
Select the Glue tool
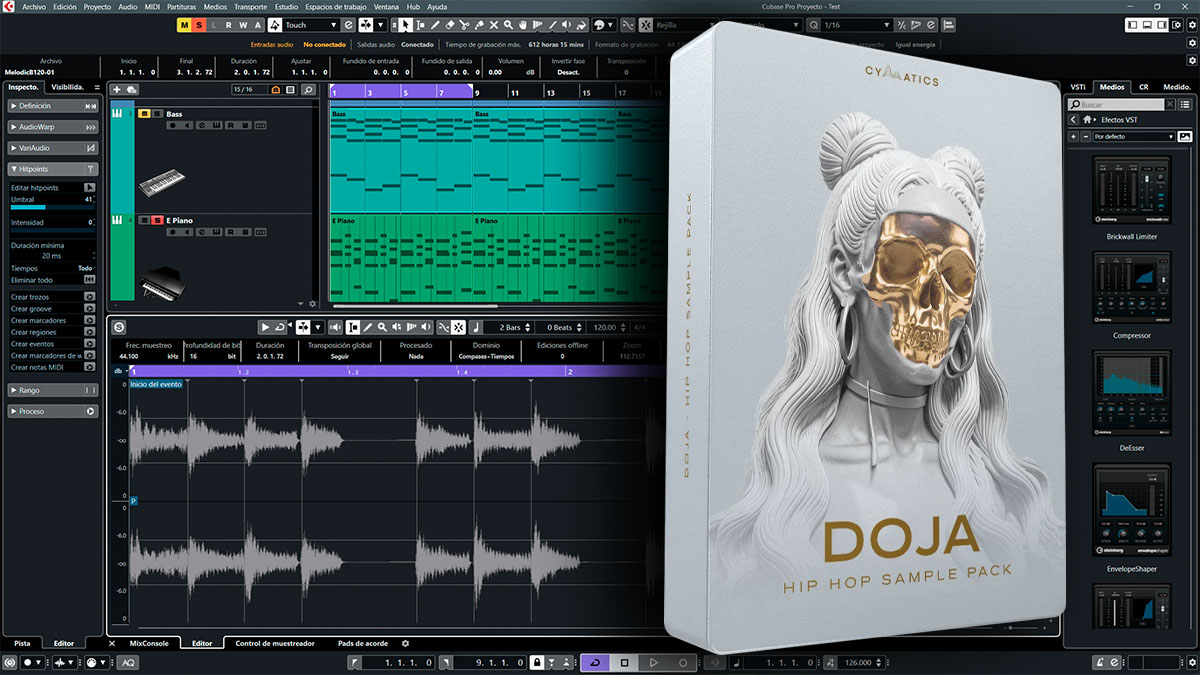tap(480, 24)
